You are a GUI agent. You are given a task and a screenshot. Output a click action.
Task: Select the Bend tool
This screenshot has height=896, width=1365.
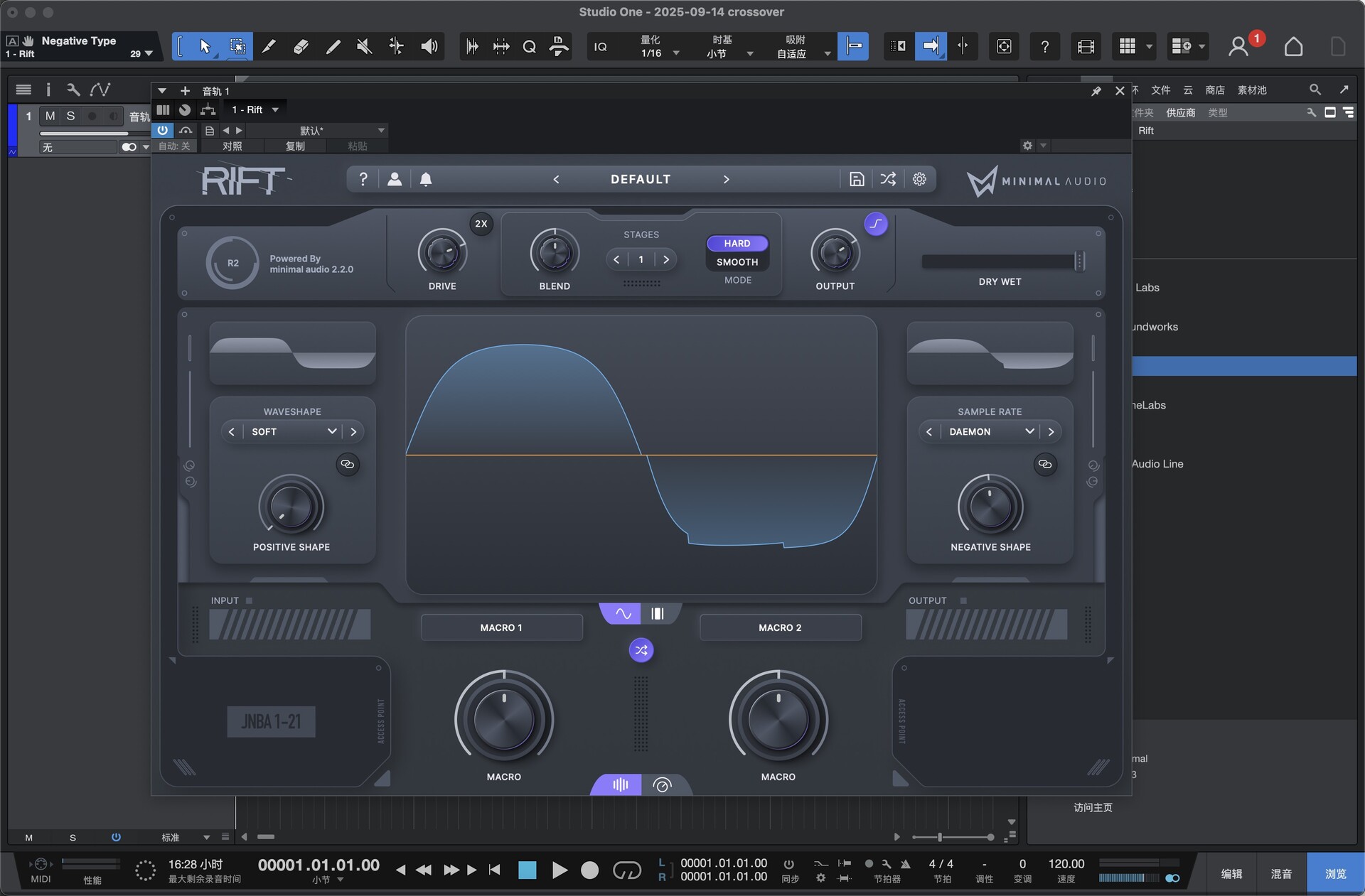point(396,47)
